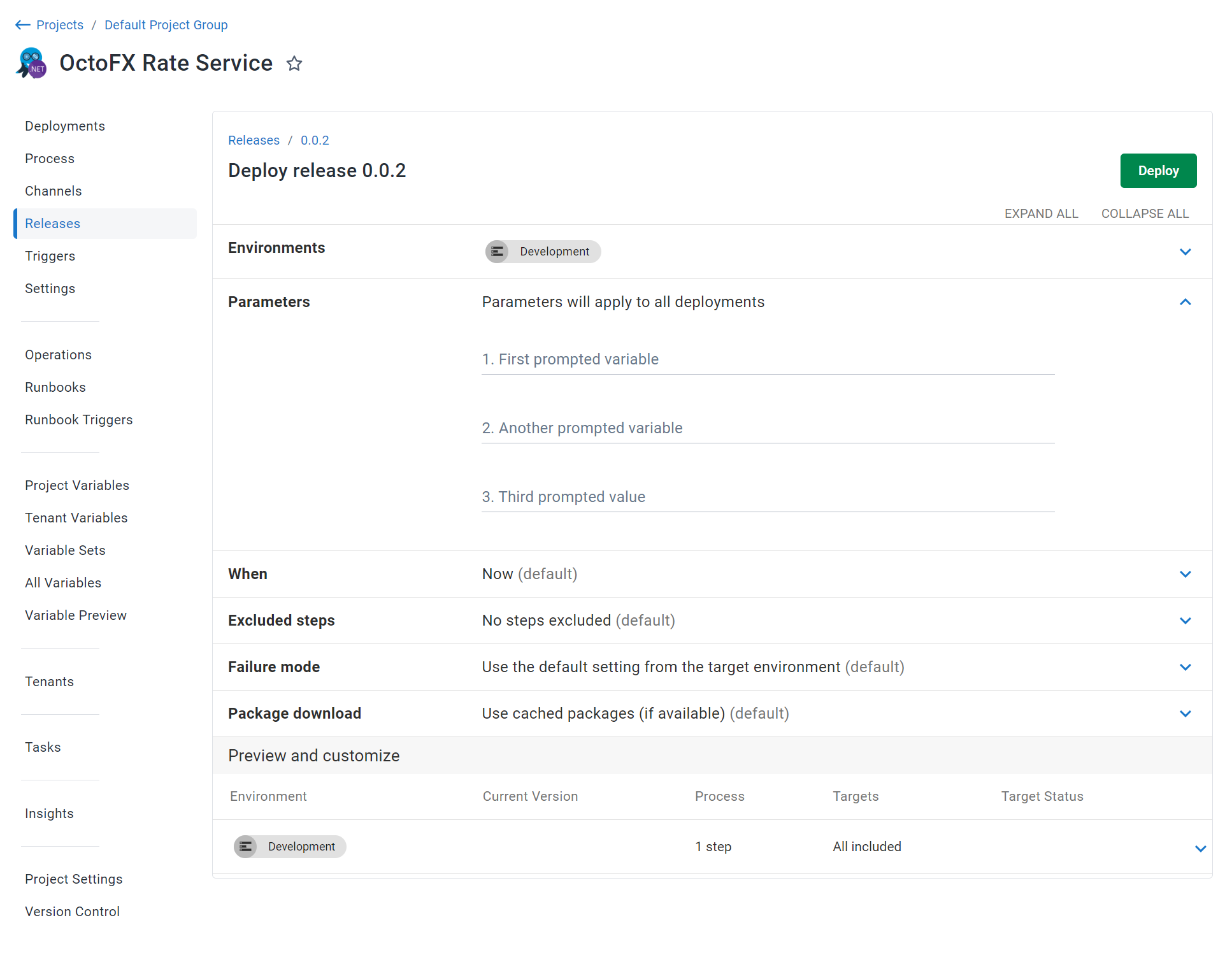Expand the Environments section
Image resolution: width=1232 pixels, height=962 pixels.
(x=1185, y=252)
